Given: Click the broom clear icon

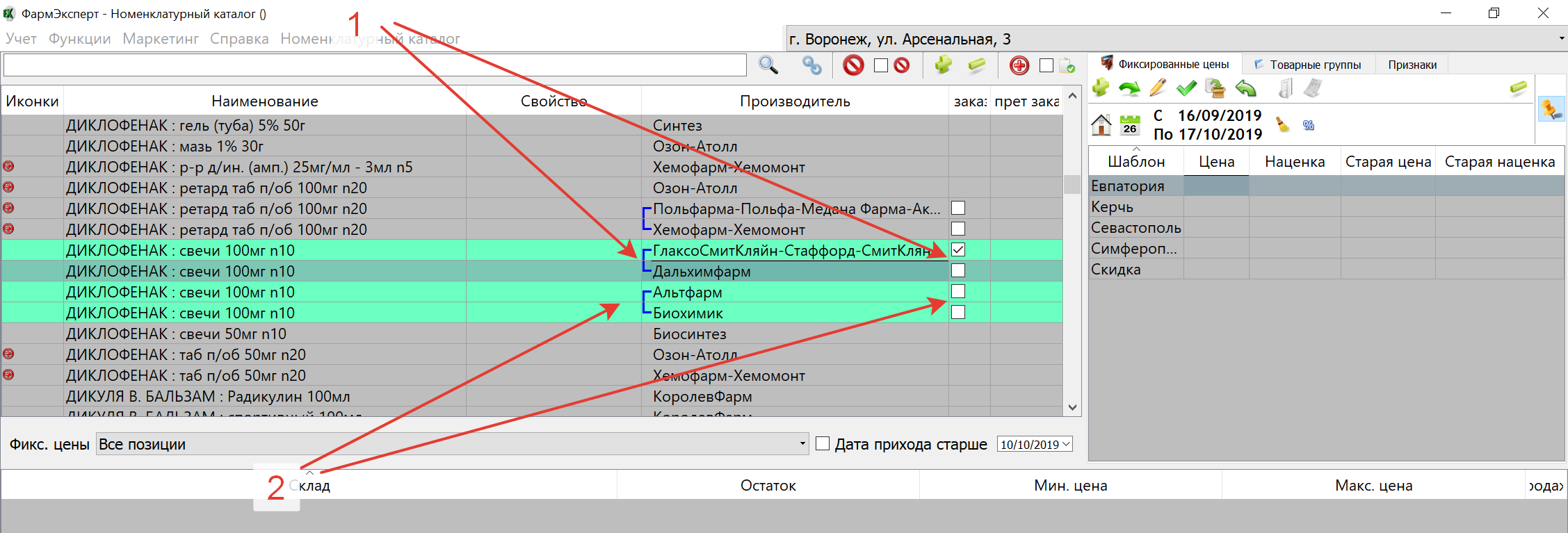Looking at the screenshot, I should point(1282,125).
